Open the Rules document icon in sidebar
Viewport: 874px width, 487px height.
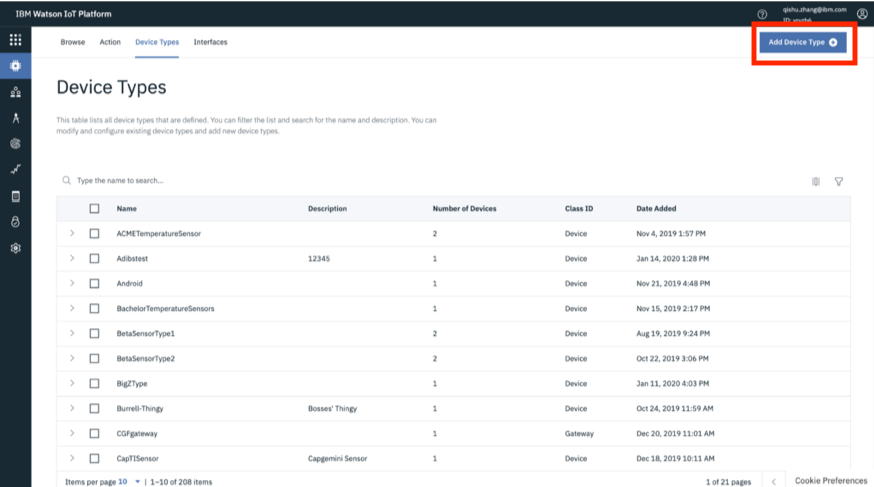[x=16, y=196]
